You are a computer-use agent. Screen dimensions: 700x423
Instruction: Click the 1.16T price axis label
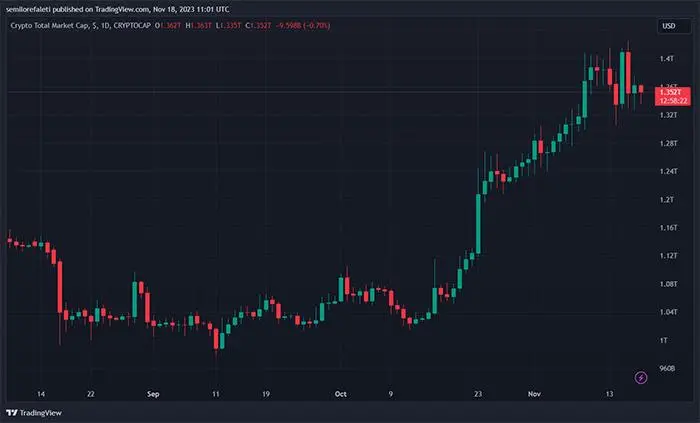coord(668,228)
